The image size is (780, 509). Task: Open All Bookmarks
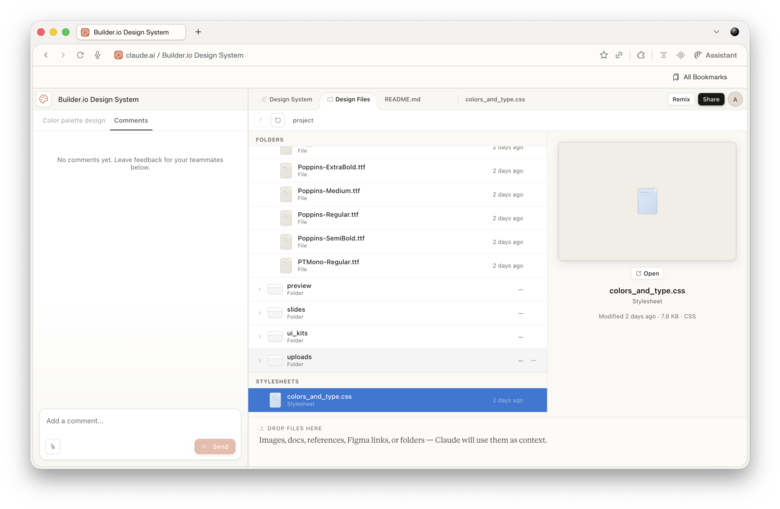tap(699, 77)
